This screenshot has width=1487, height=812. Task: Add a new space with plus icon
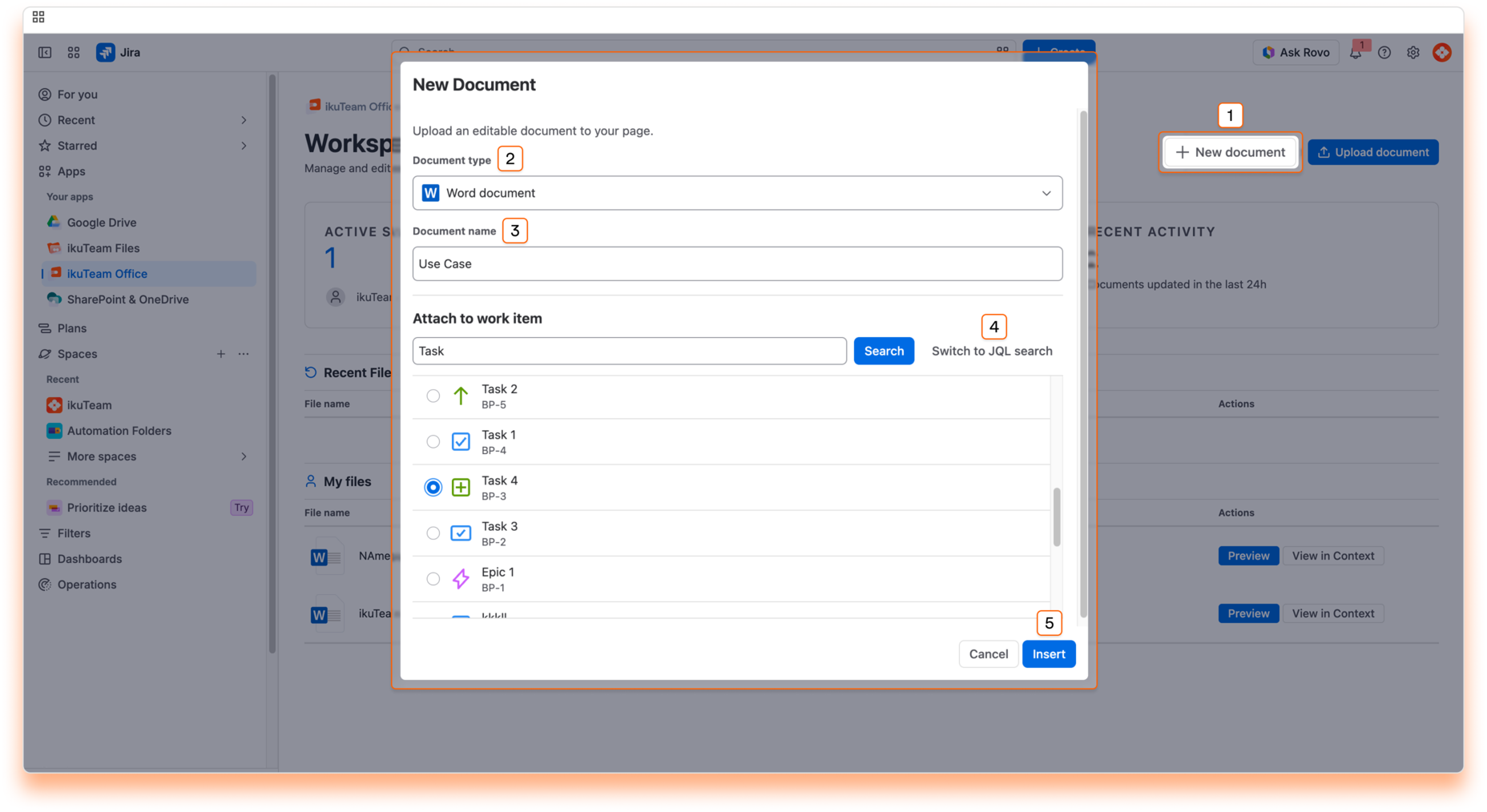point(220,353)
